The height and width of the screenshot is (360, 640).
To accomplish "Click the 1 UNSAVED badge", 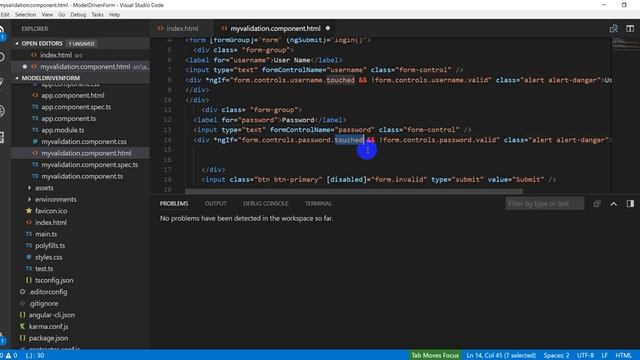I will click(82, 44).
